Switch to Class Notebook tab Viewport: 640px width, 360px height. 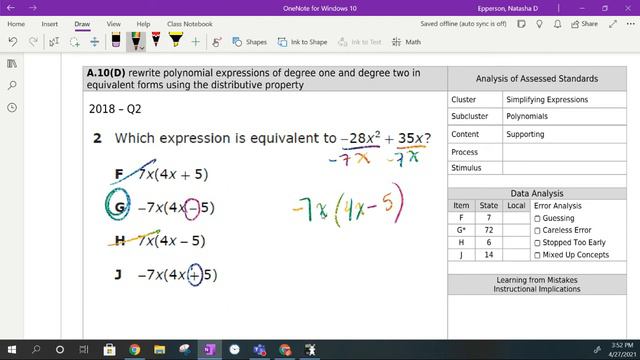[x=189, y=24]
